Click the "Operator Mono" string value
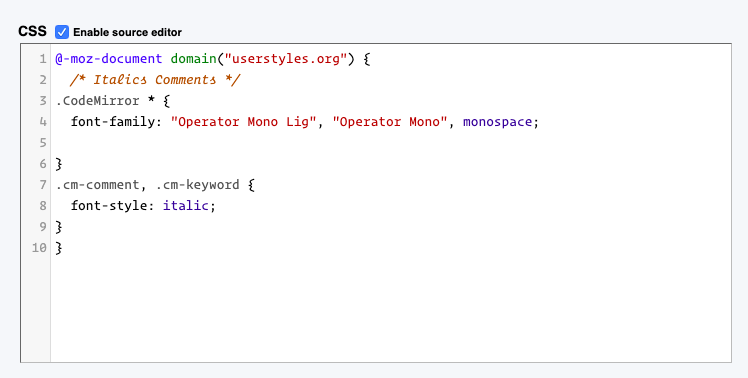 [390, 122]
